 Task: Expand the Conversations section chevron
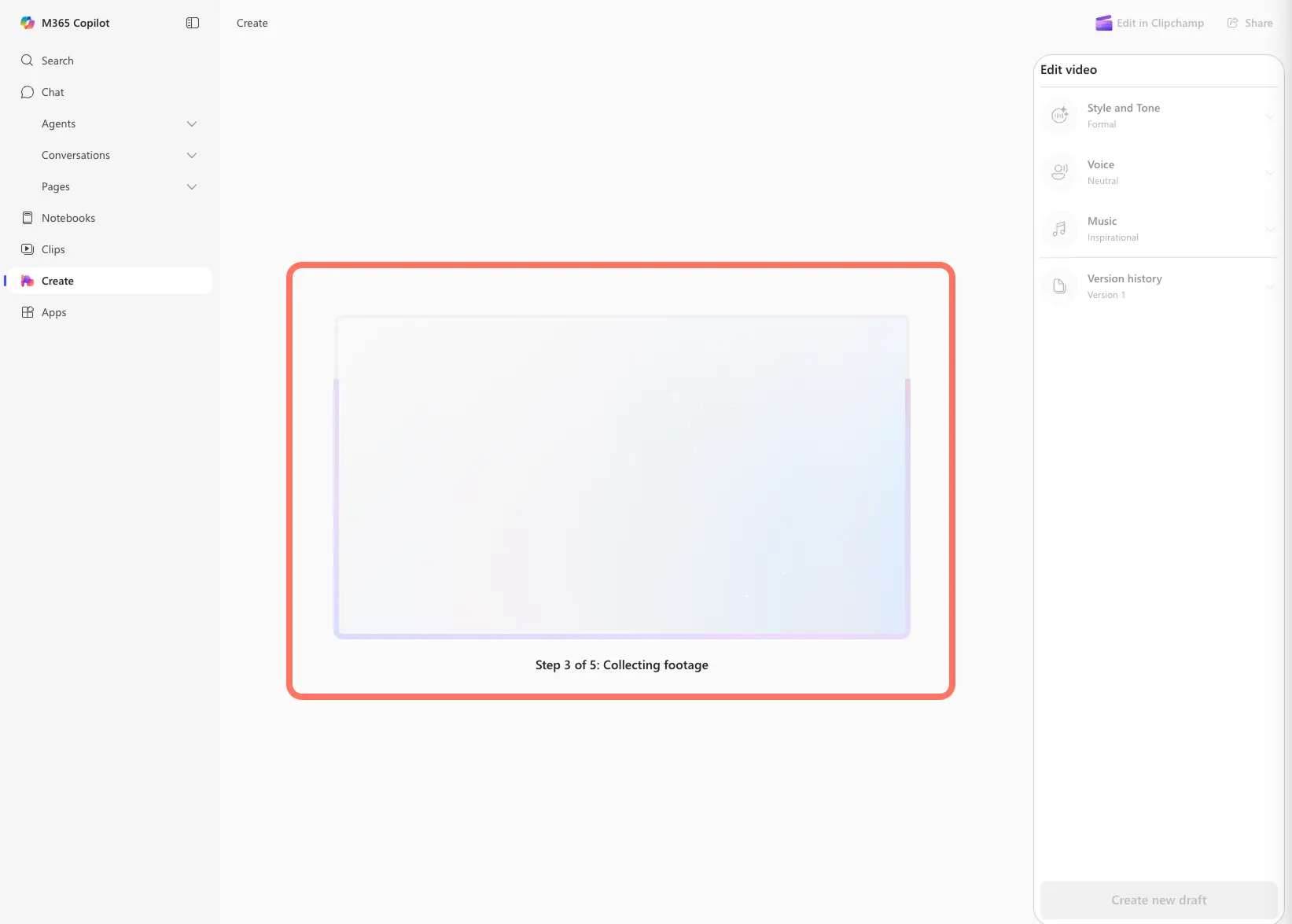coord(192,155)
